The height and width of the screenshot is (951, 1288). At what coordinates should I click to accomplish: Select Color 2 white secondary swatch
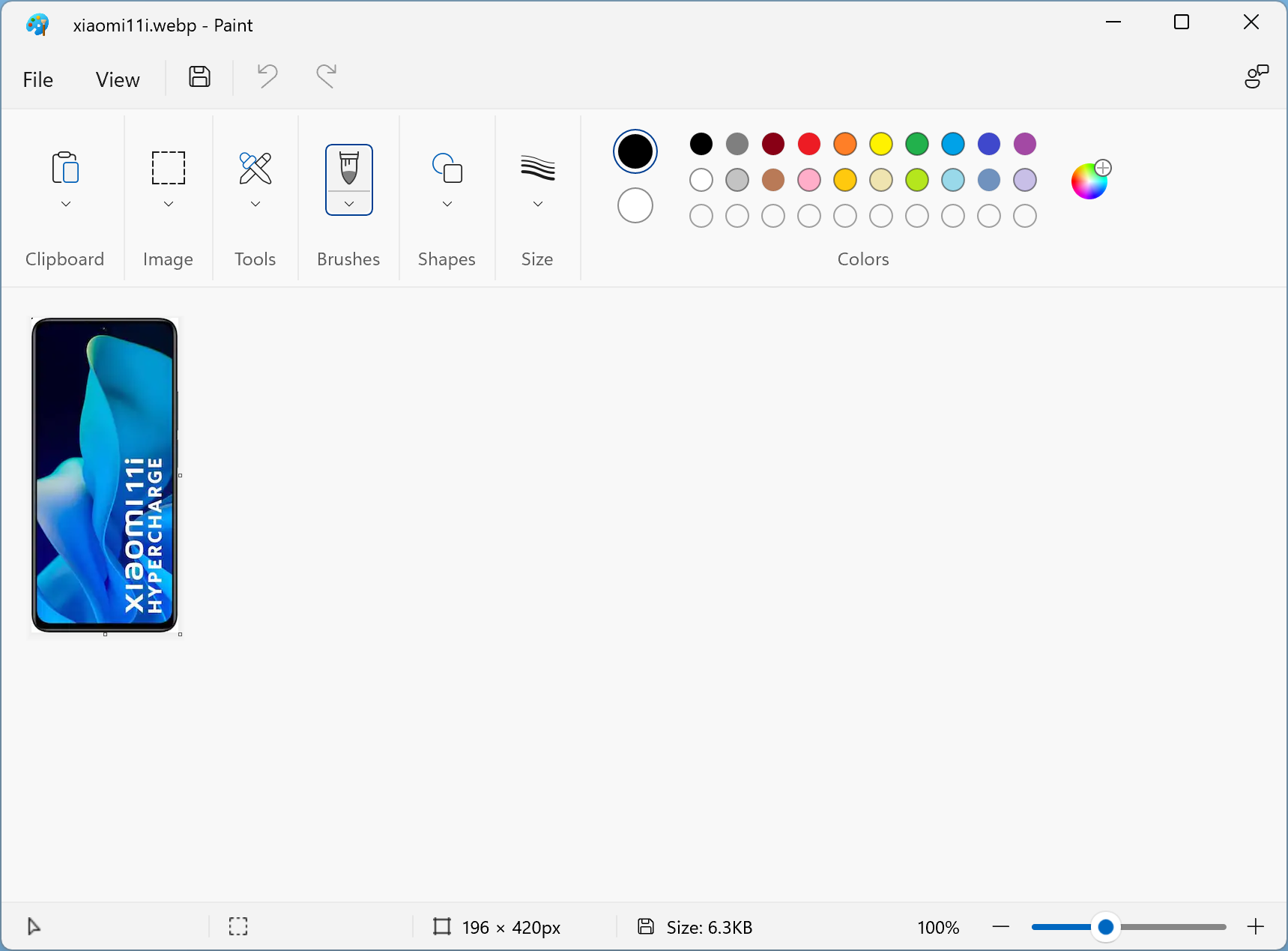click(635, 205)
